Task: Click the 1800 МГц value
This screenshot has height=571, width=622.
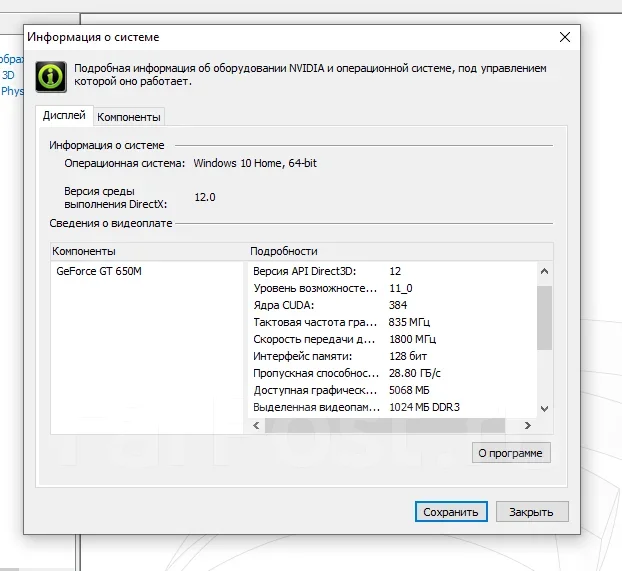Action: pyautogui.click(x=413, y=339)
